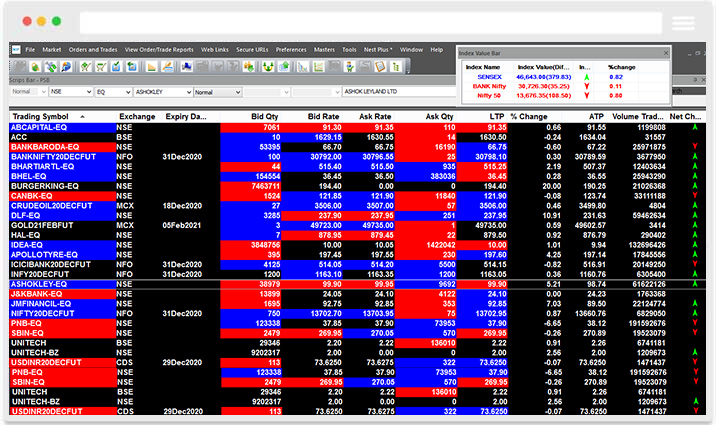
Task: Select the ICICIBANK20DECFUT symbol
Action: pyautogui.click(x=51, y=264)
